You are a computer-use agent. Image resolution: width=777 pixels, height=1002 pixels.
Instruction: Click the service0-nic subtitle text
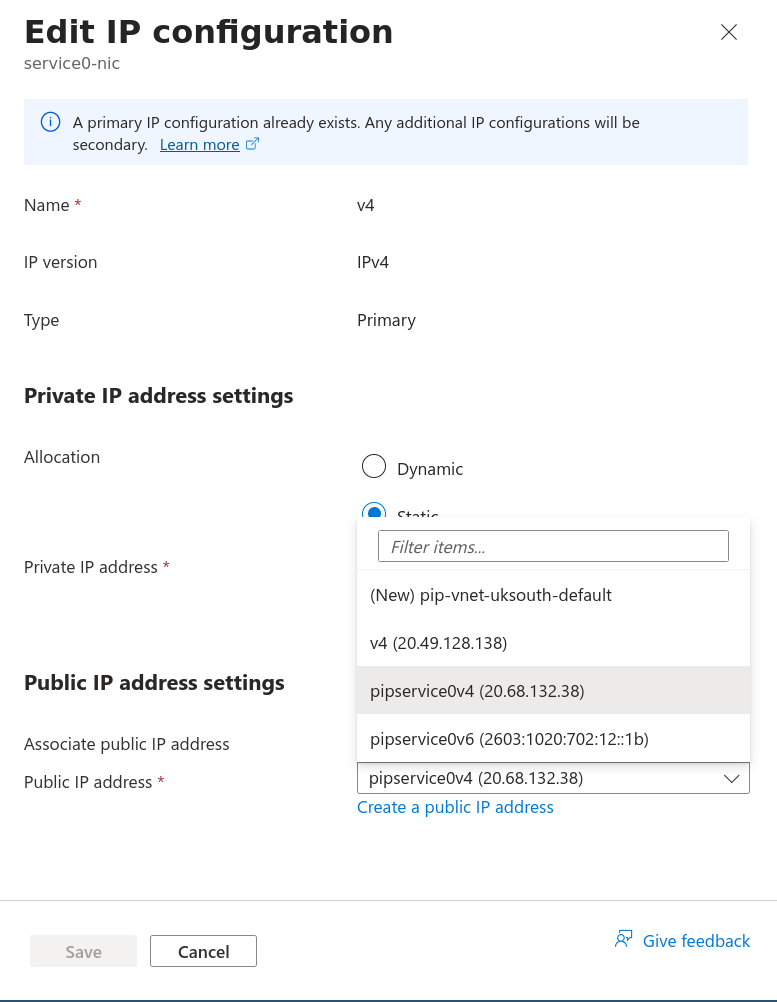coord(72,63)
